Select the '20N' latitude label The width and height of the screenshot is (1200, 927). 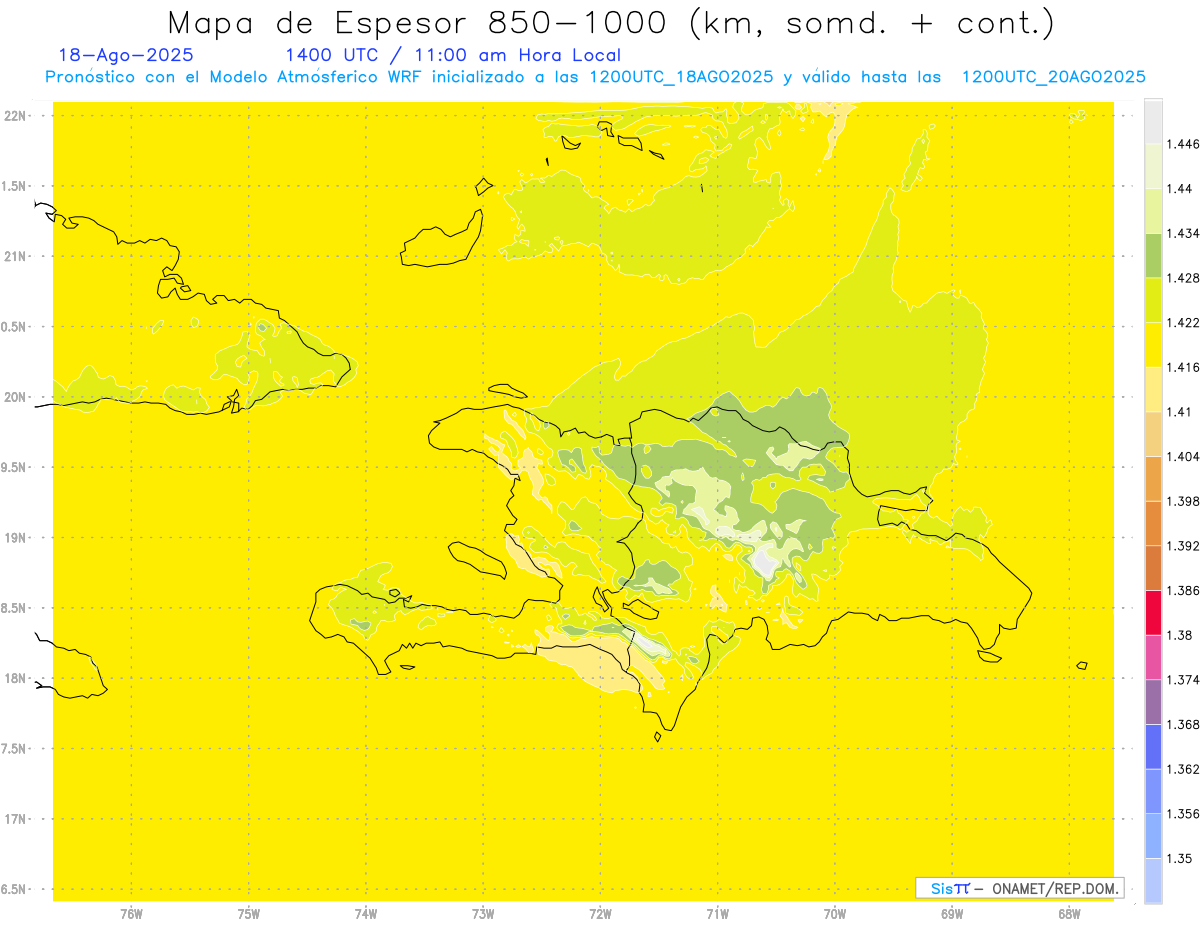tap(15, 397)
